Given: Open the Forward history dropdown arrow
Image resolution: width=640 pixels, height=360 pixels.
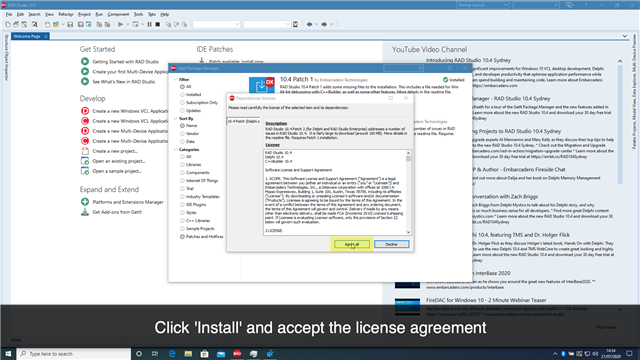Looking at the screenshot, I should (x=331, y=24).
